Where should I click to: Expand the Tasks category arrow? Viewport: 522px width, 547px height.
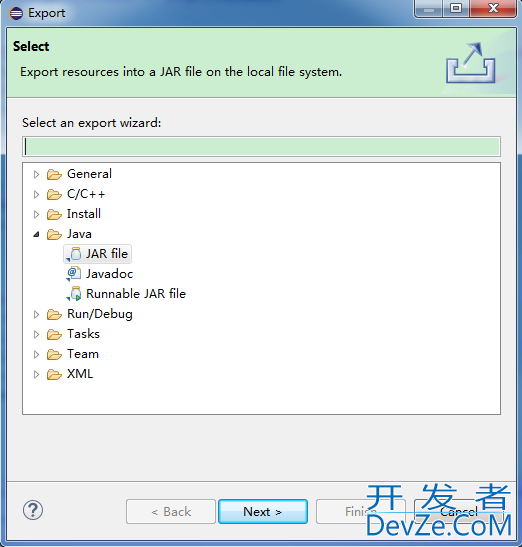click(x=36, y=335)
